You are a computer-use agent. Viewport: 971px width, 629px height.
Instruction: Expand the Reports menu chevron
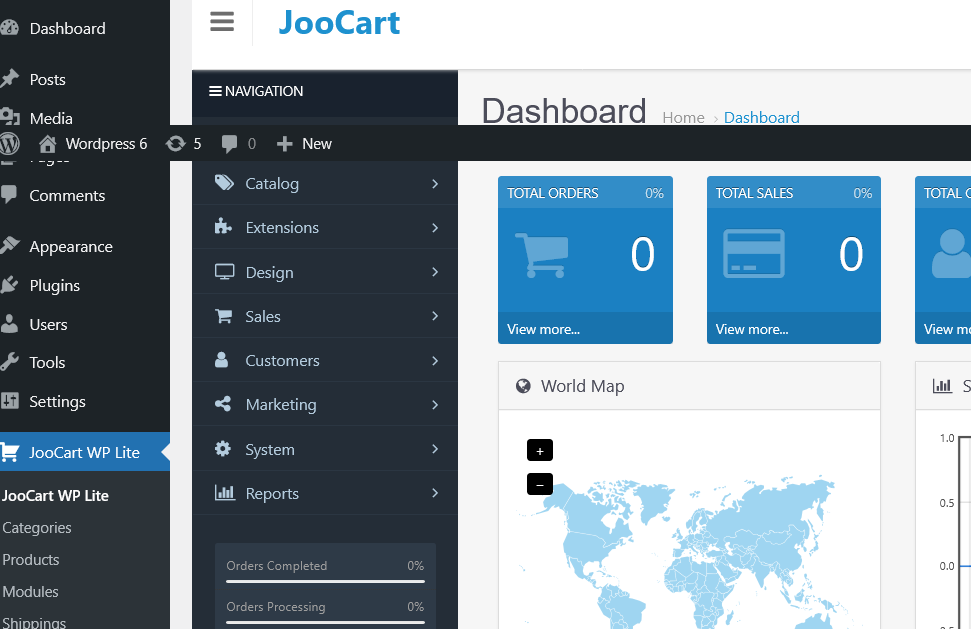435,493
